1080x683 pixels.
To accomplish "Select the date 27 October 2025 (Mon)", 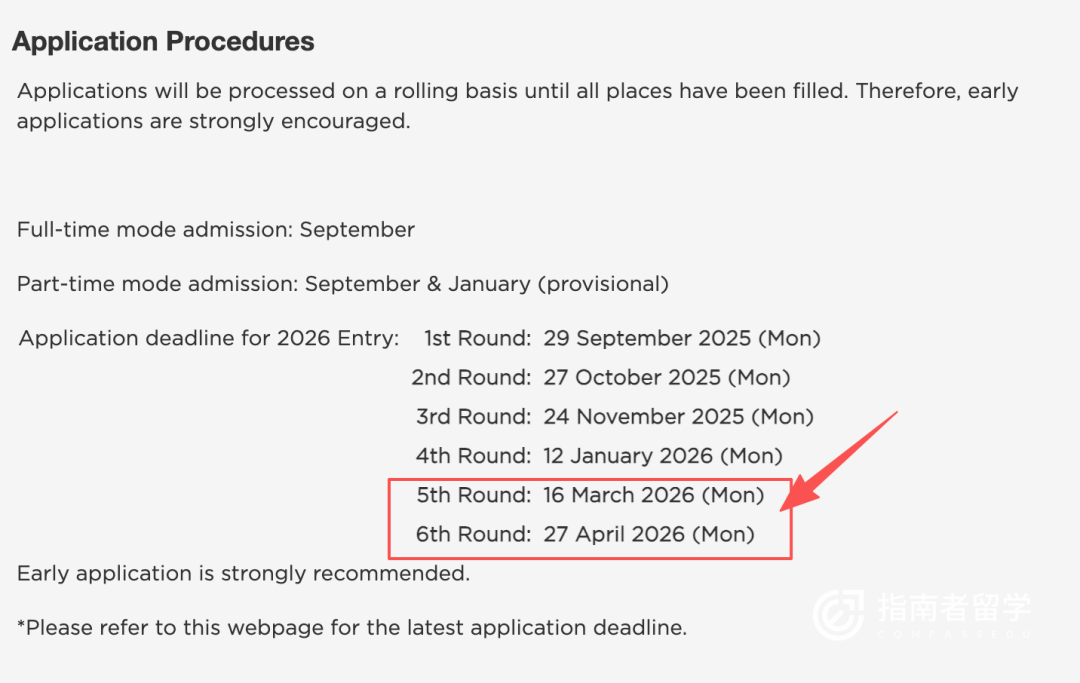I will 667,377.
